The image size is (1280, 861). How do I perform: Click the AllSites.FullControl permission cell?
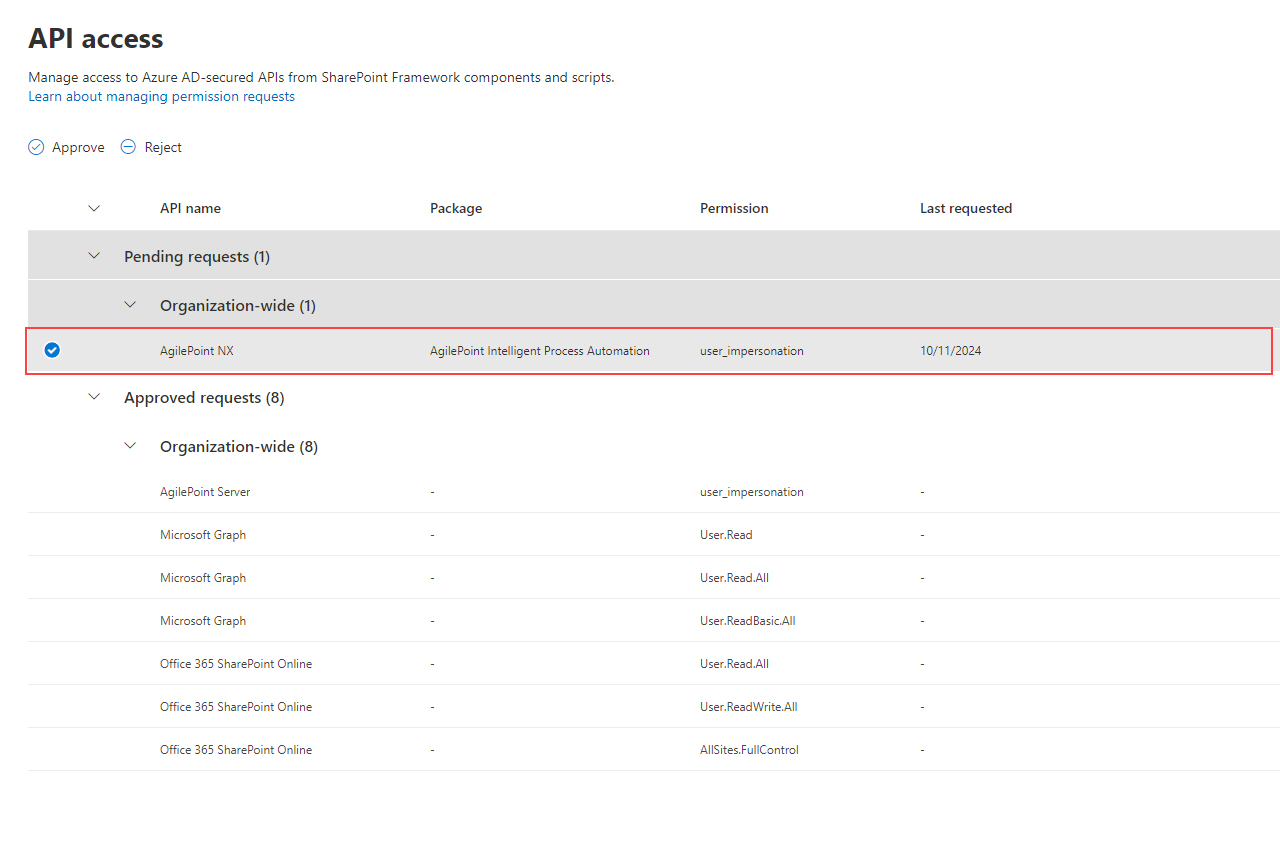pyautogui.click(x=749, y=750)
